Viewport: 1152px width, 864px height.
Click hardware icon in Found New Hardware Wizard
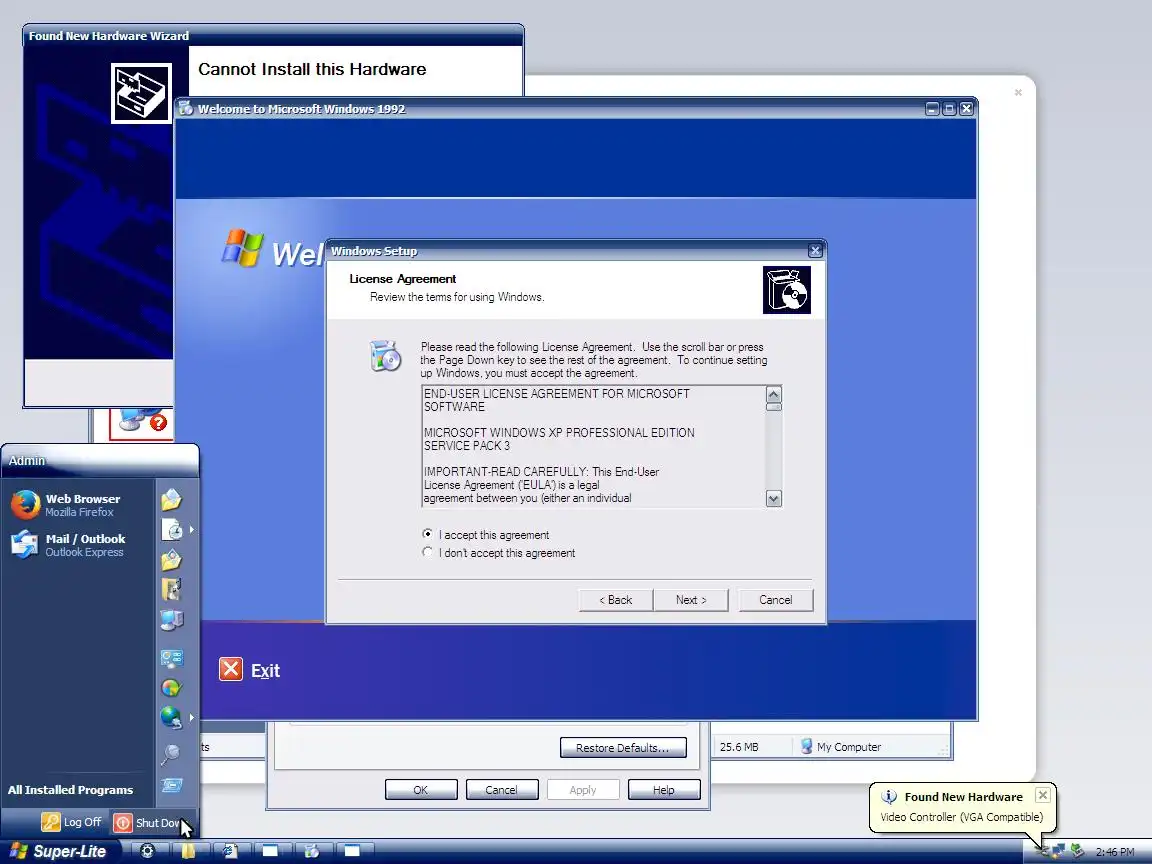(141, 93)
